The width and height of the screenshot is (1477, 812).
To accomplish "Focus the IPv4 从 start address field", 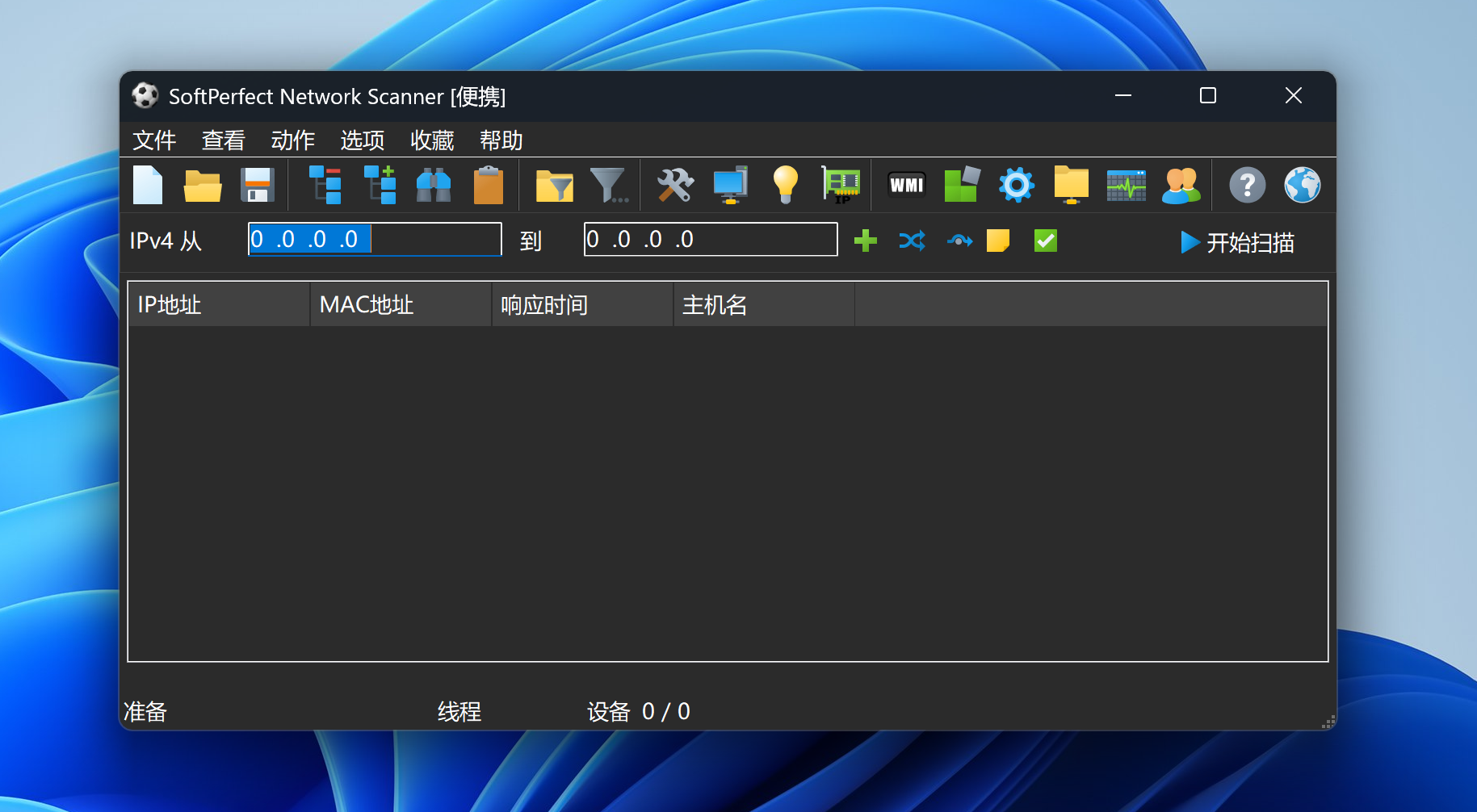I will [x=375, y=240].
